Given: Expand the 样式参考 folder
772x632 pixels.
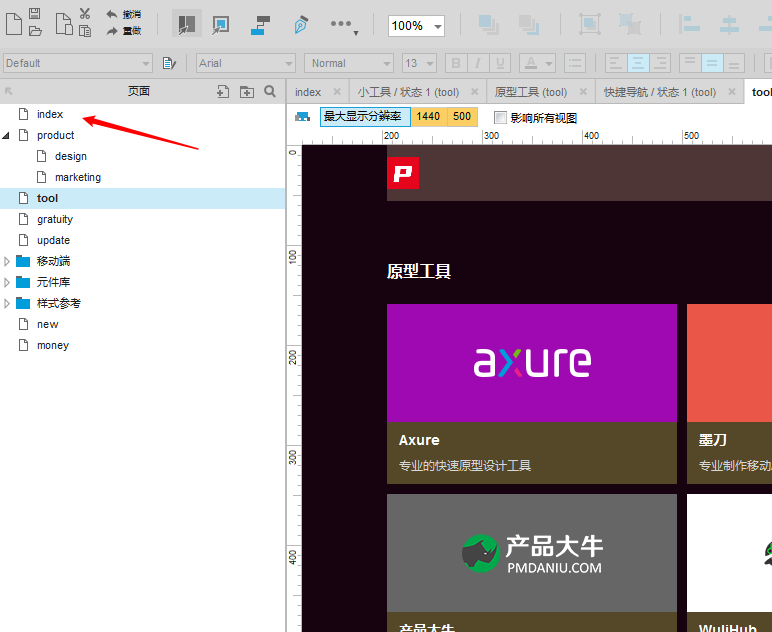Looking at the screenshot, I should click(6, 304).
